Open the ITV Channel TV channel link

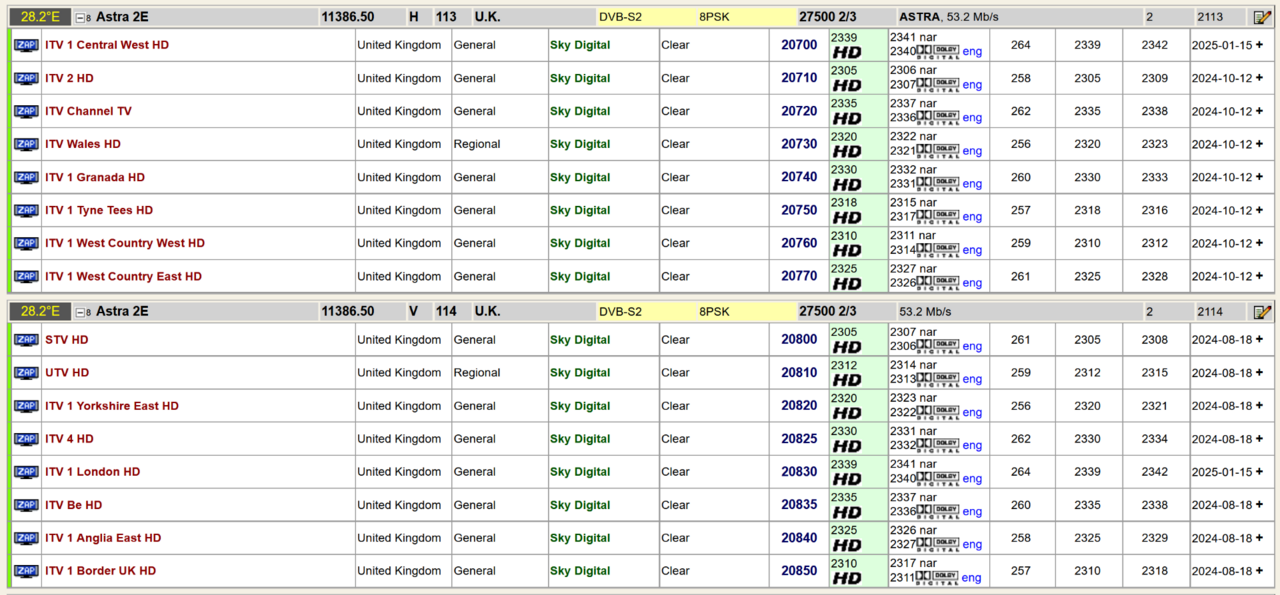(88, 111)
